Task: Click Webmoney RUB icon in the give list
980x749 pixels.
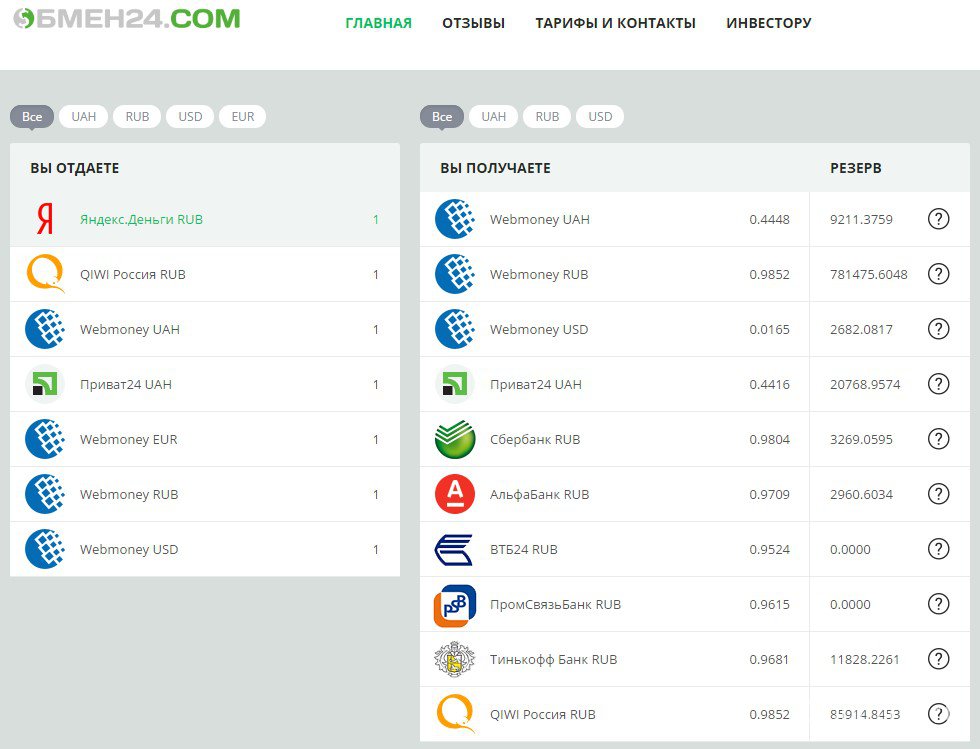Action: click(x=45, y=494)
